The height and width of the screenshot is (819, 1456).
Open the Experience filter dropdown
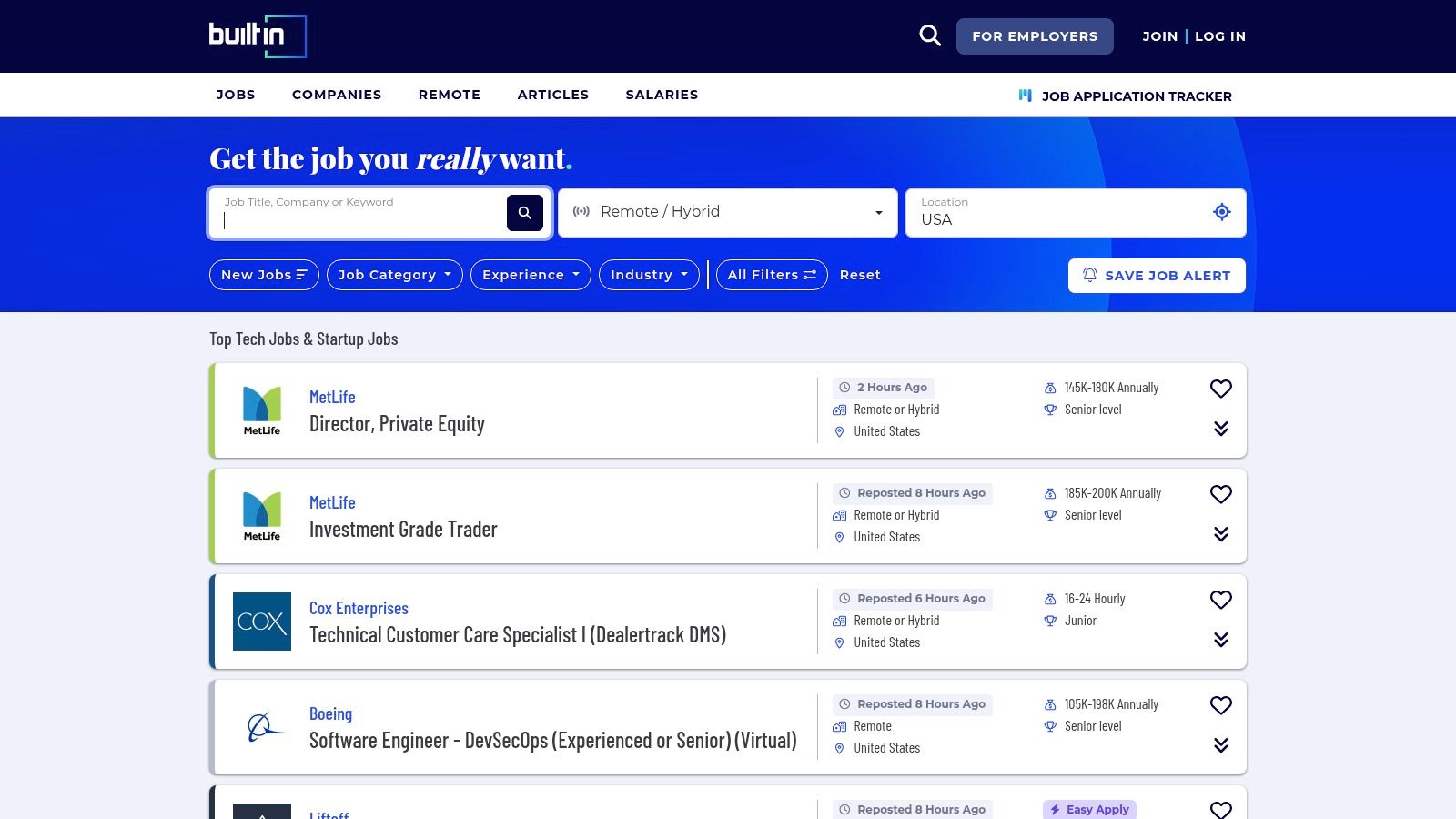pos(531,275)
